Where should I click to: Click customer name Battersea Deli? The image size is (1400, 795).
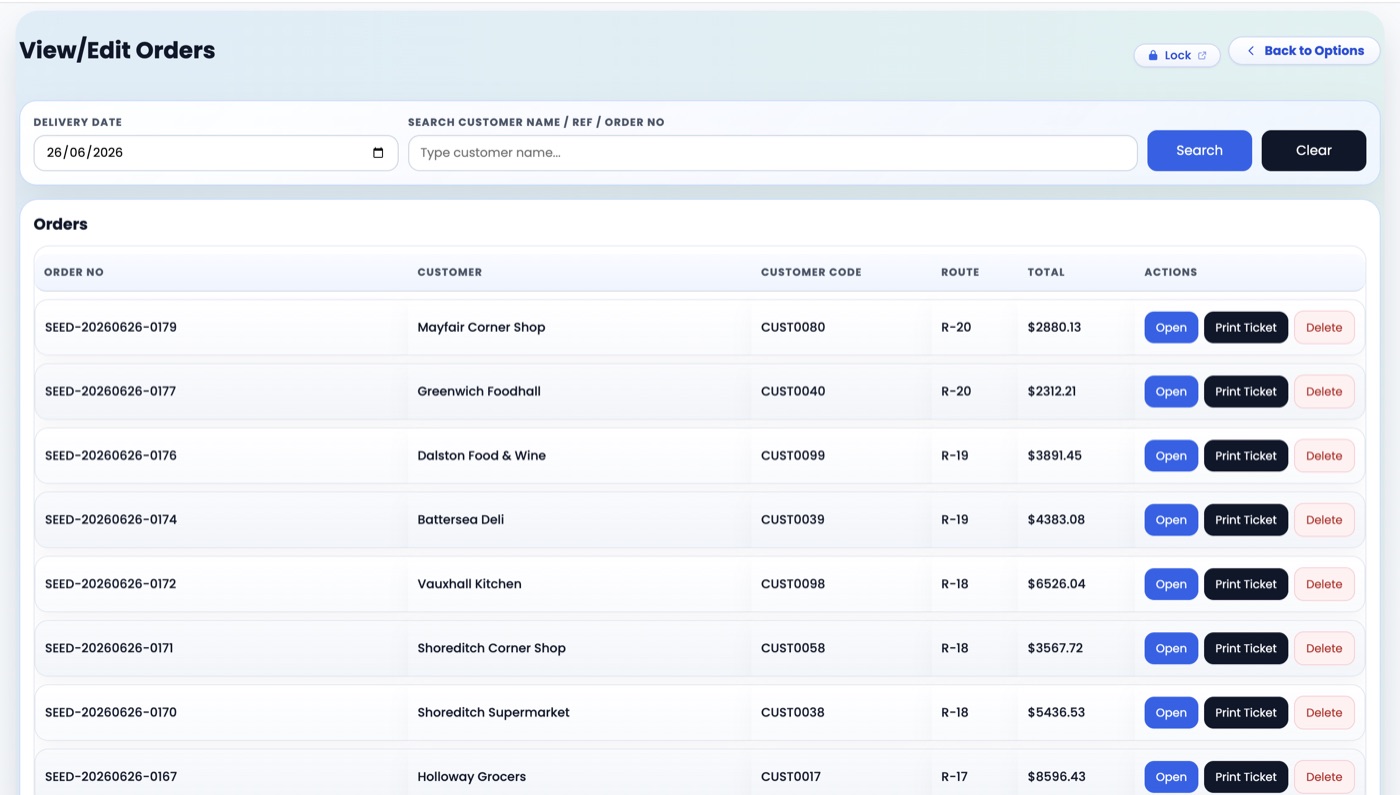461,519
